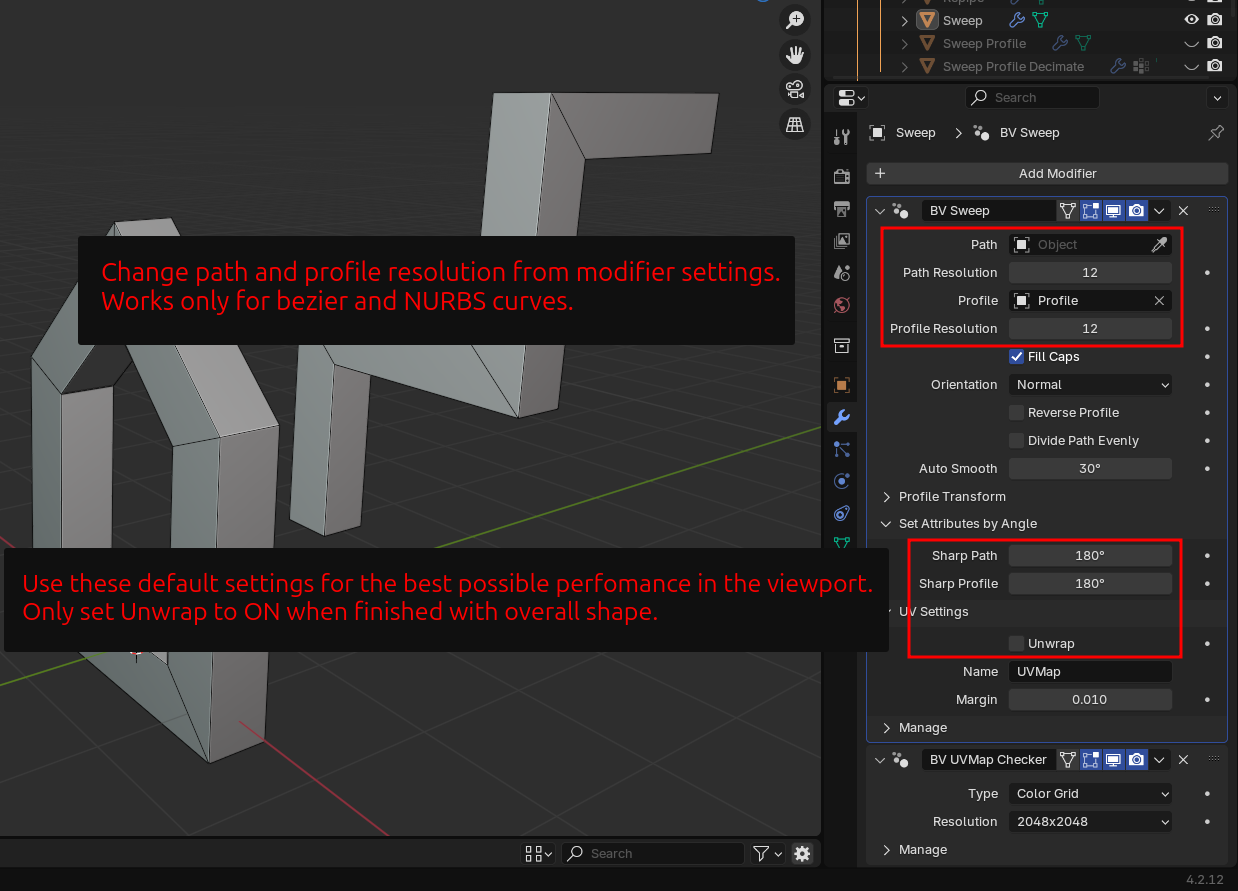Toggle the pin icon in properties header
Viewport: 1238px width, 891px height.
[x=1216, y=133]
